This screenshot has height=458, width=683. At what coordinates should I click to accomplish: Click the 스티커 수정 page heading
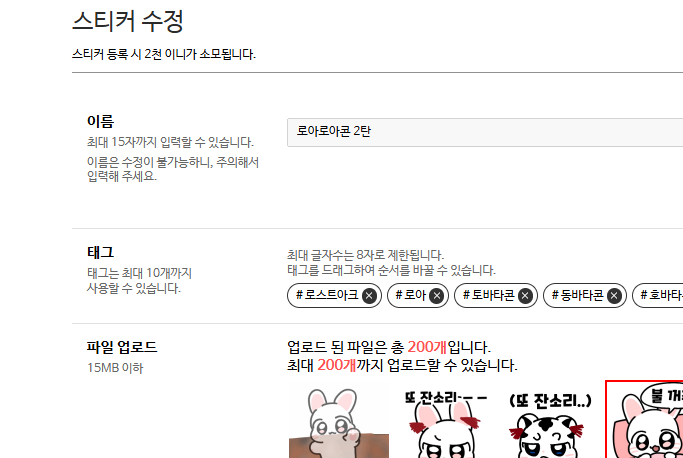tap(128, 21)
